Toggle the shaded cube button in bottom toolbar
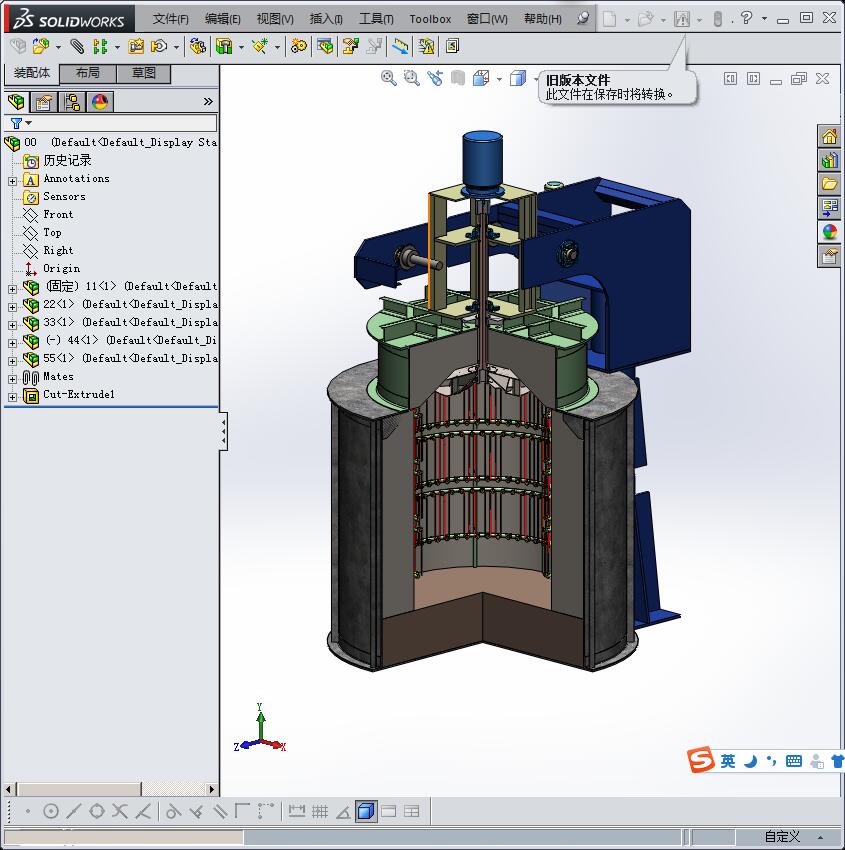This screenshot has height=850, width=845. (x=366, y=811)
